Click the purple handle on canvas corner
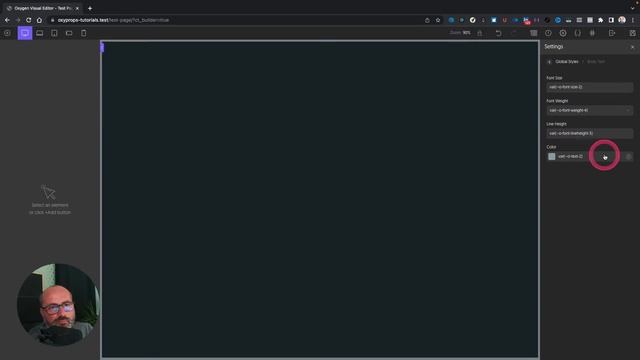 click(x=102, y=47)
